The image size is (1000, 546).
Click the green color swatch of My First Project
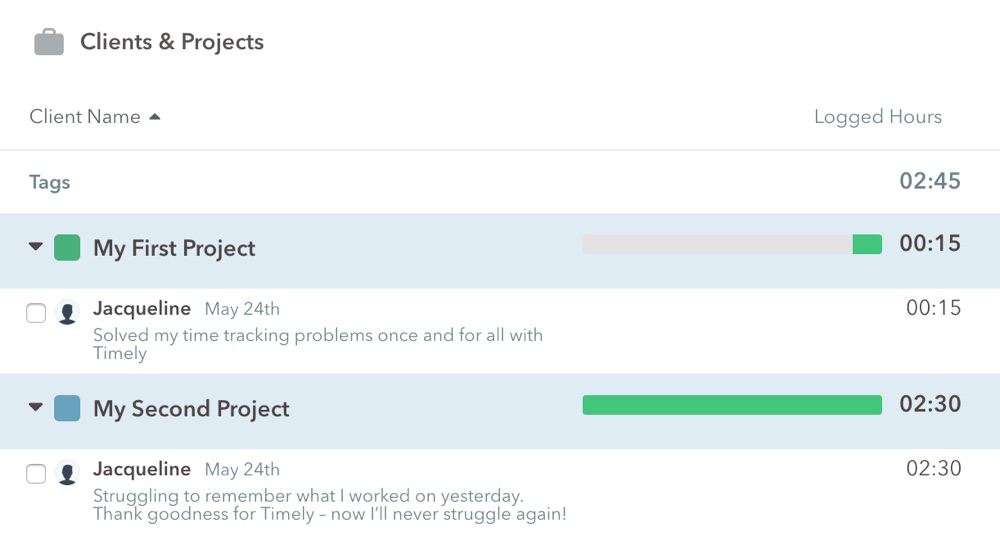pos(67,247)
